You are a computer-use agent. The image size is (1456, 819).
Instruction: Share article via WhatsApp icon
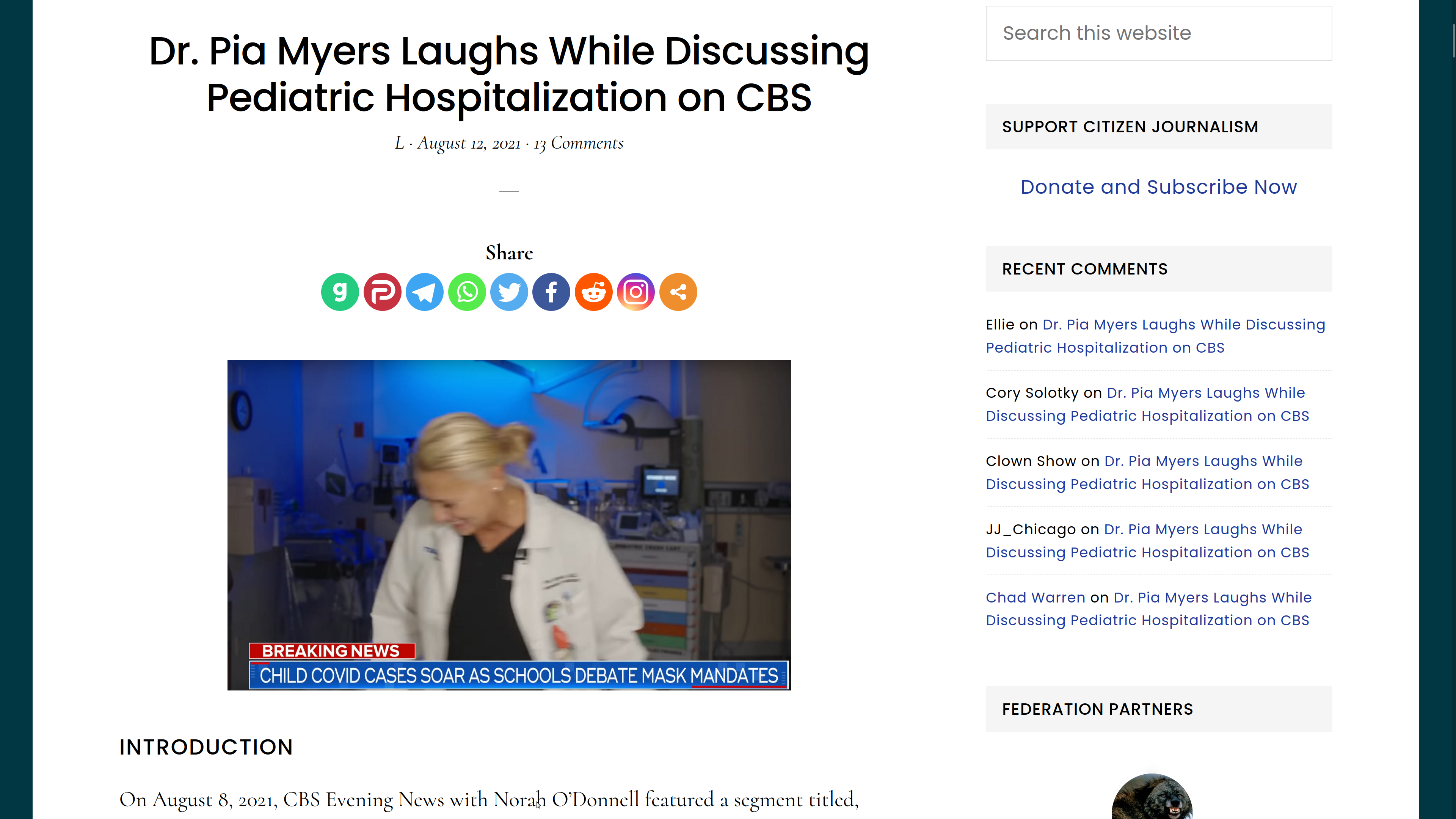467,292
